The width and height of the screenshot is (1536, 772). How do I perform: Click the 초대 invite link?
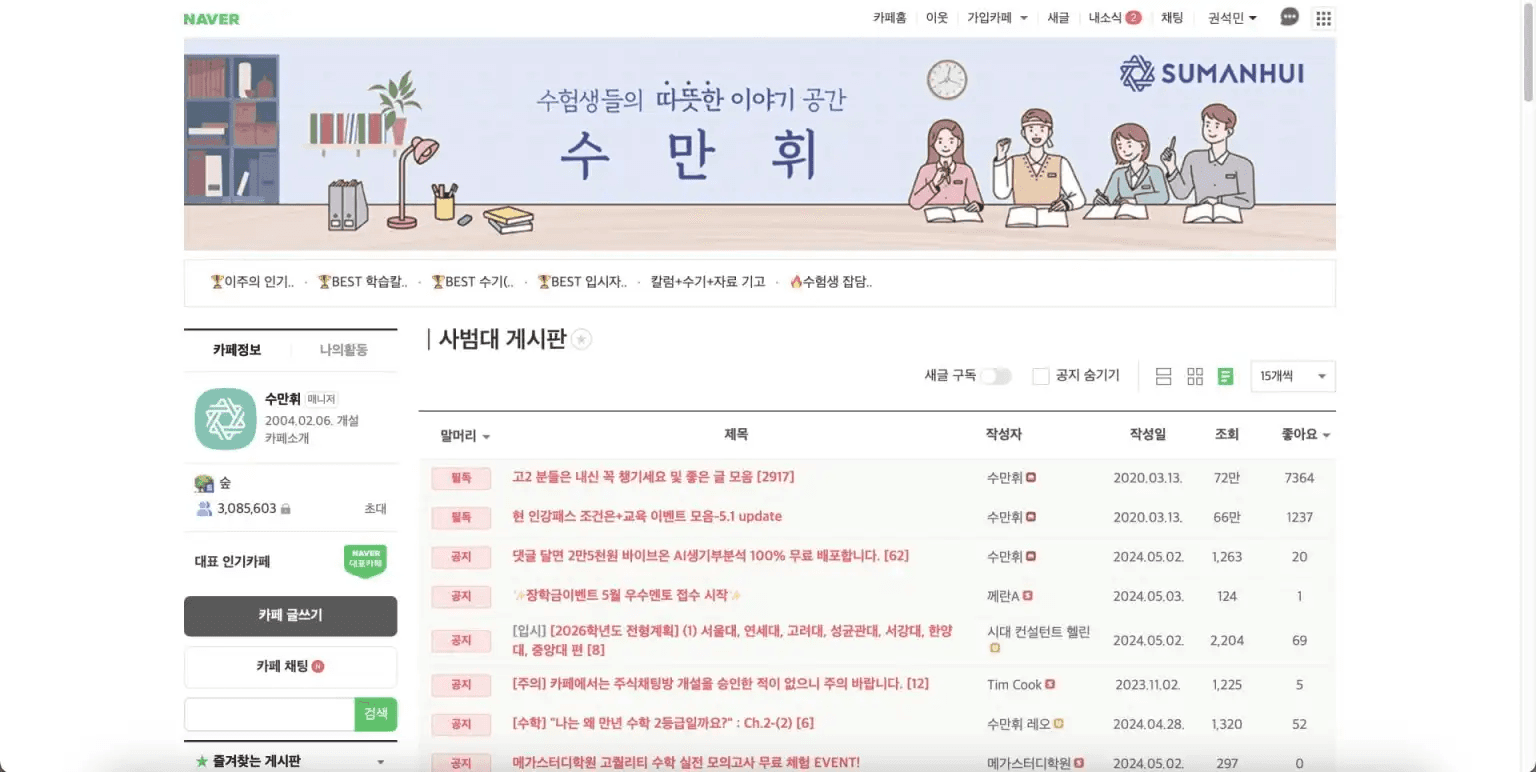375,509
